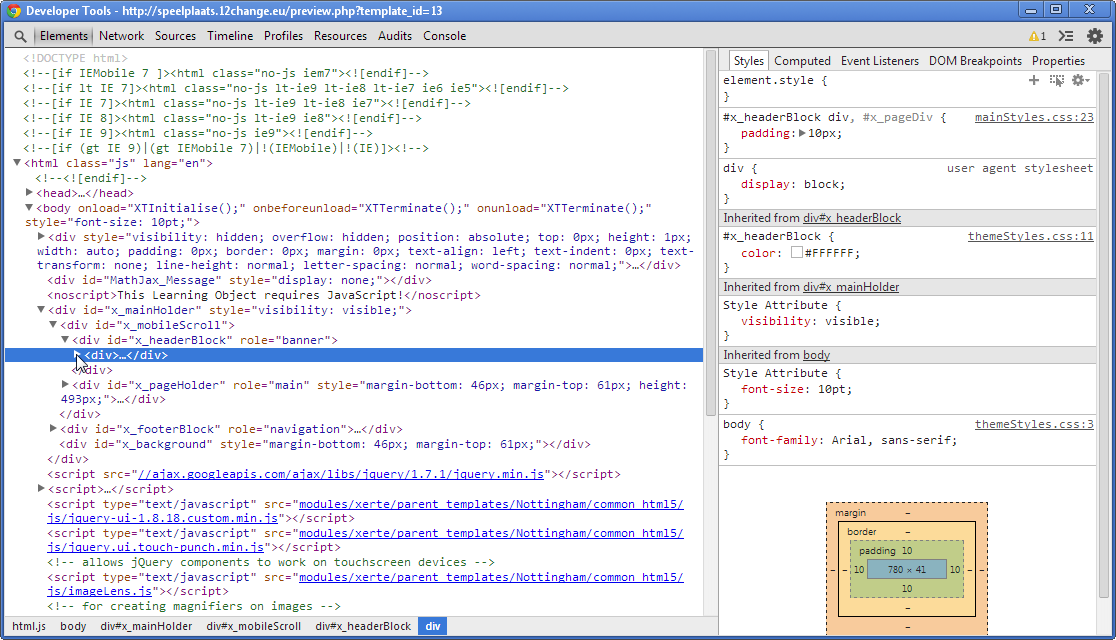Open themeStyles.css:11 source link
This screenshot has width=1116, height=640.
(x=1031, y=236)
